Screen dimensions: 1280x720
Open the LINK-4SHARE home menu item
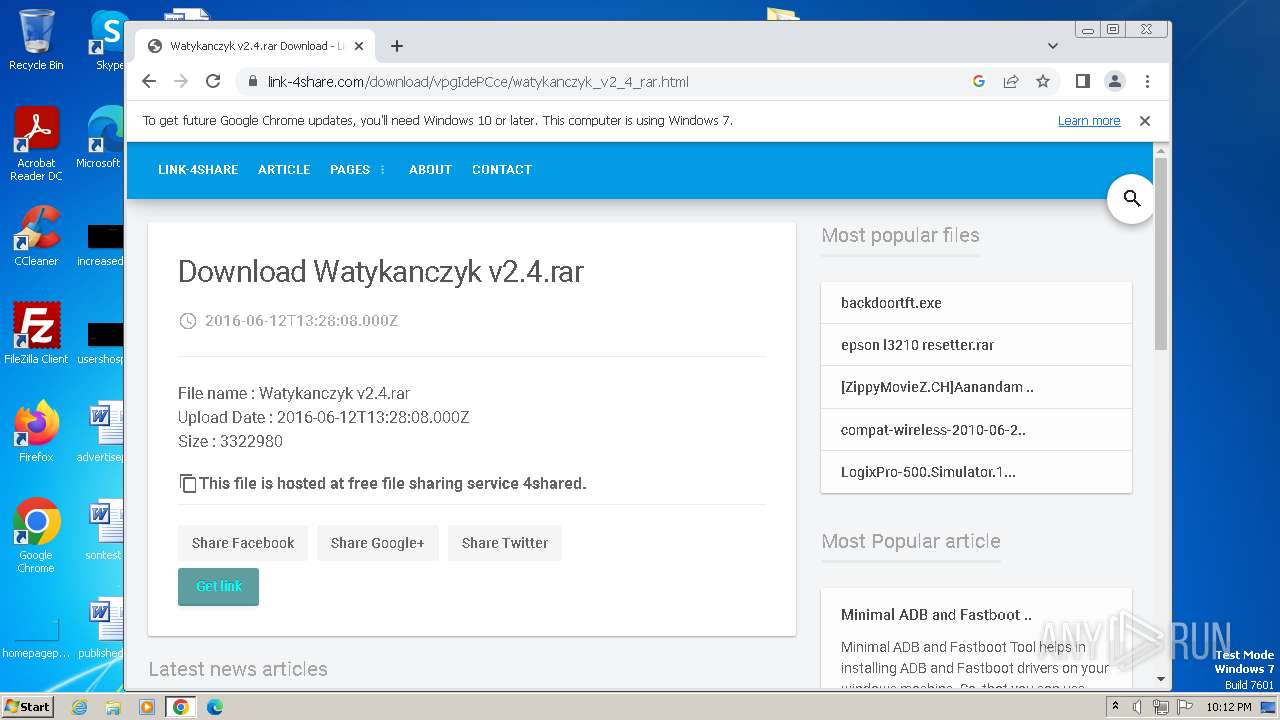pyautogui.click(x=198, y=170)
